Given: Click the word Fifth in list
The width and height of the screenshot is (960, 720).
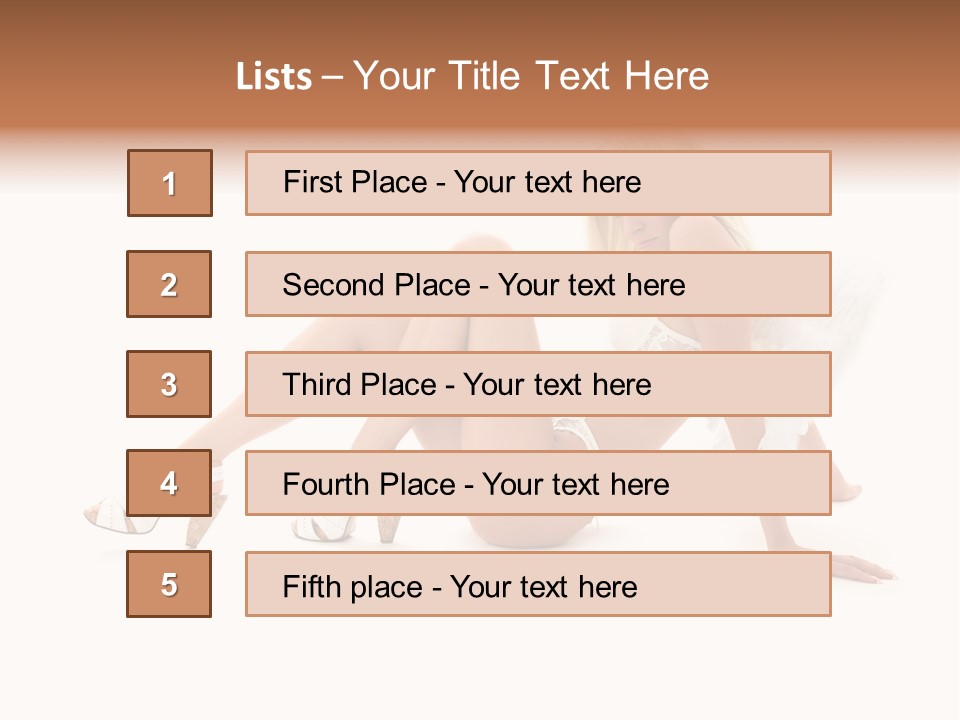Looking at the screenshot, I should tap(311, 585).
